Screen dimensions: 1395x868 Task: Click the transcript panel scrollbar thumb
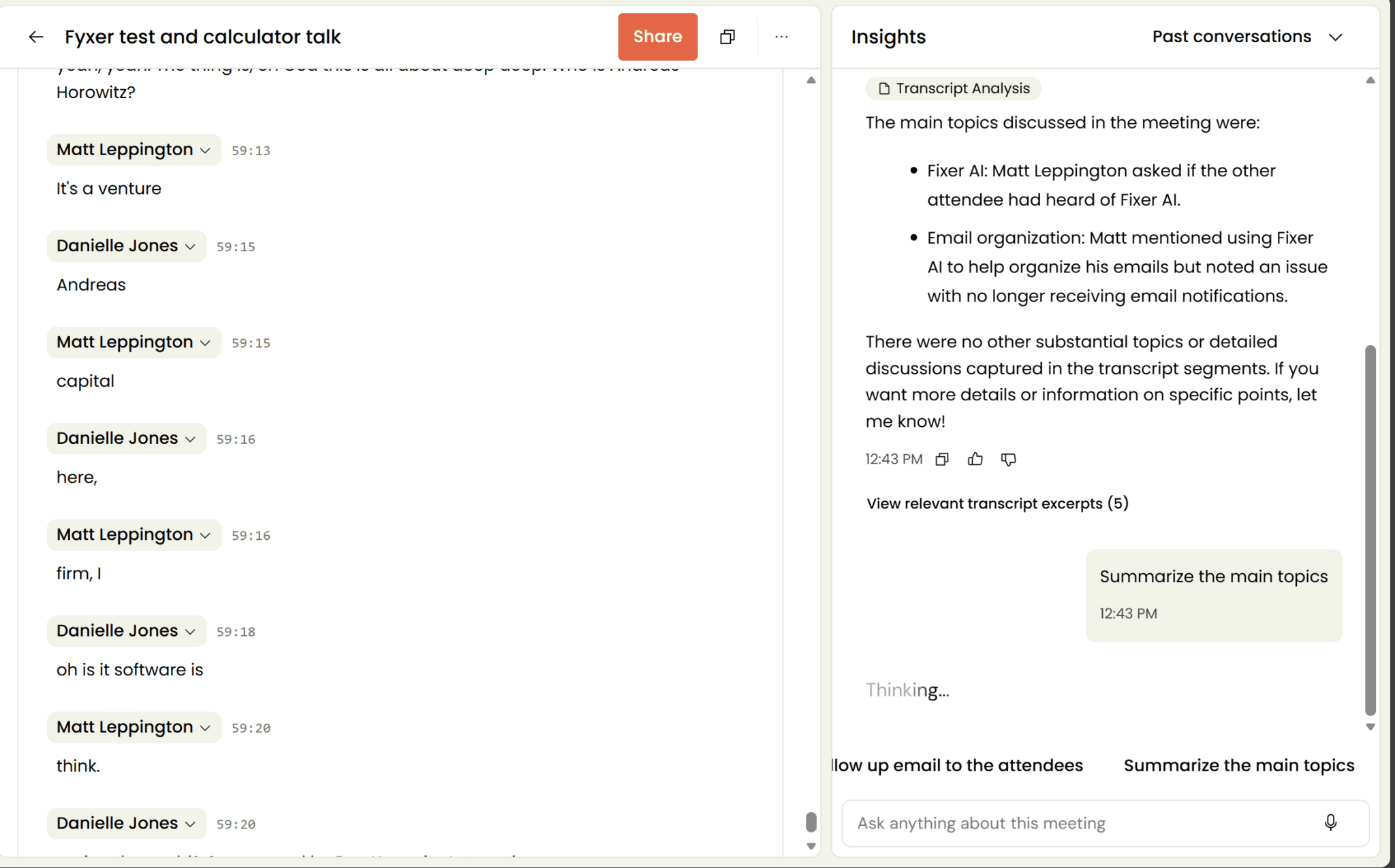811,822
